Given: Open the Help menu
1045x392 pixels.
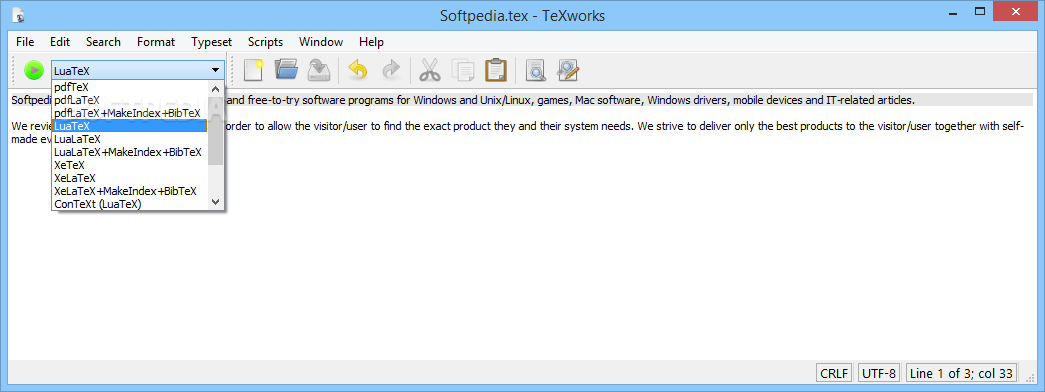Looking at the screenshot, I should 371,42.
